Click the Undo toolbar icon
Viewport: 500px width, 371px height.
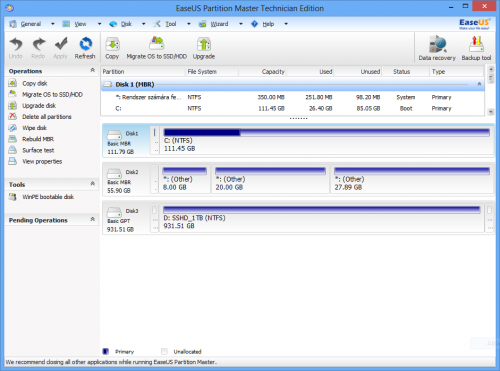click(16, 48)
